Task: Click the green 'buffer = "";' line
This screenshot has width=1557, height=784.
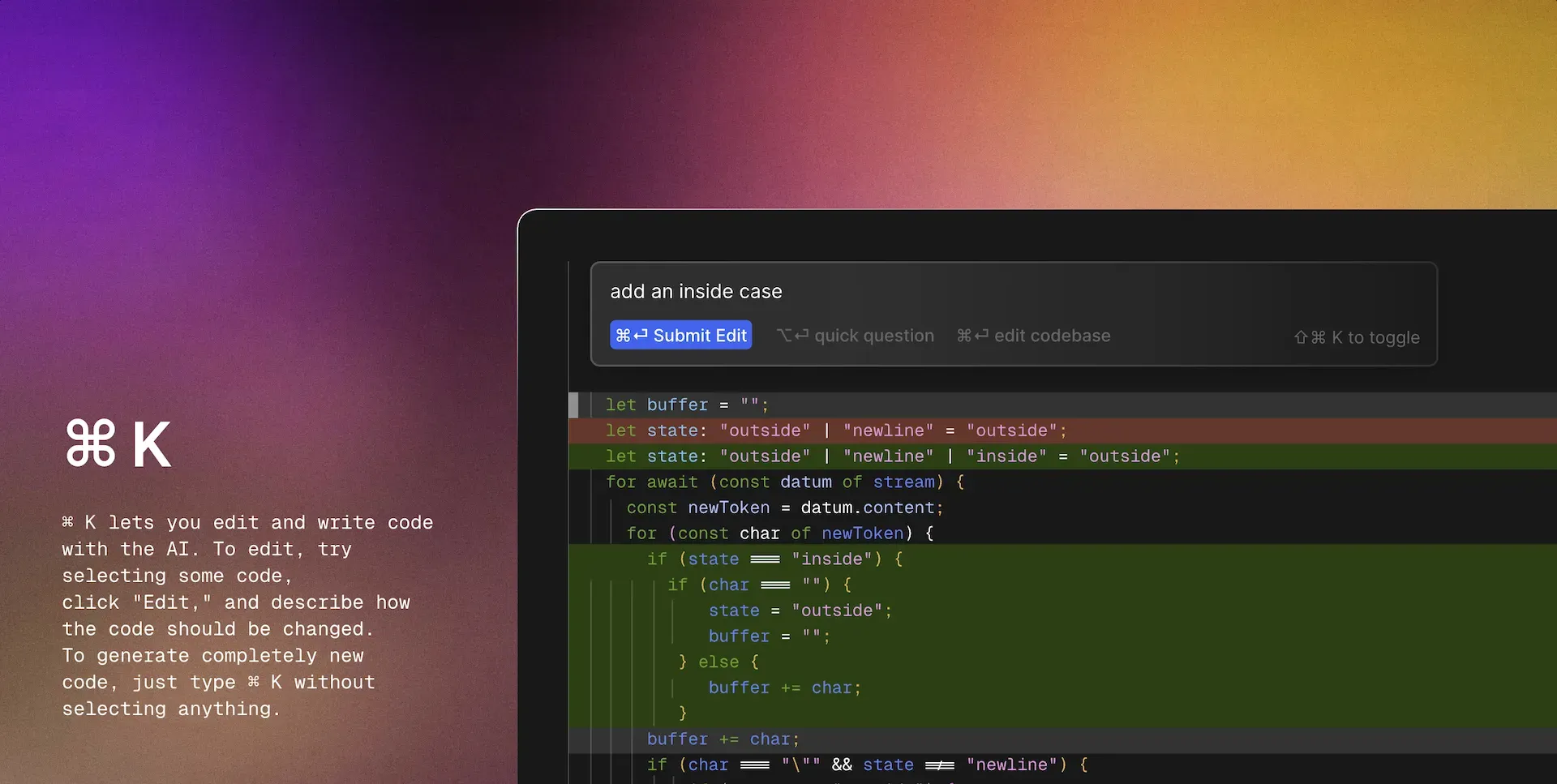Action: [x=770, y=636]
